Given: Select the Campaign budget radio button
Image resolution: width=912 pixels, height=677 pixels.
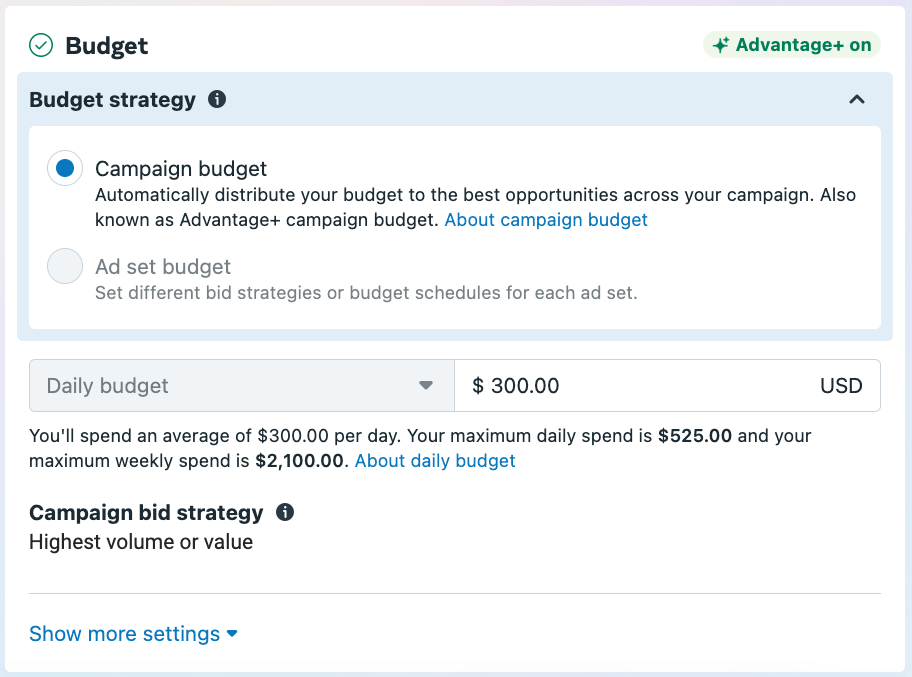Looking at the screenshot, I should 65,169.
